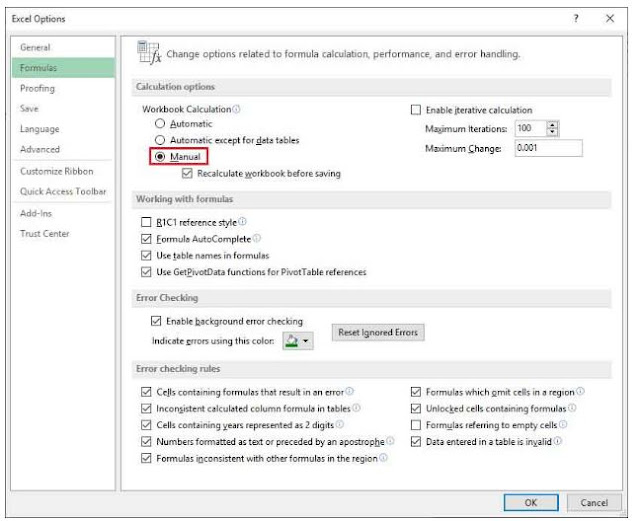
Task: Click info icon for unlocked cells rule
Action: point(572,407)
